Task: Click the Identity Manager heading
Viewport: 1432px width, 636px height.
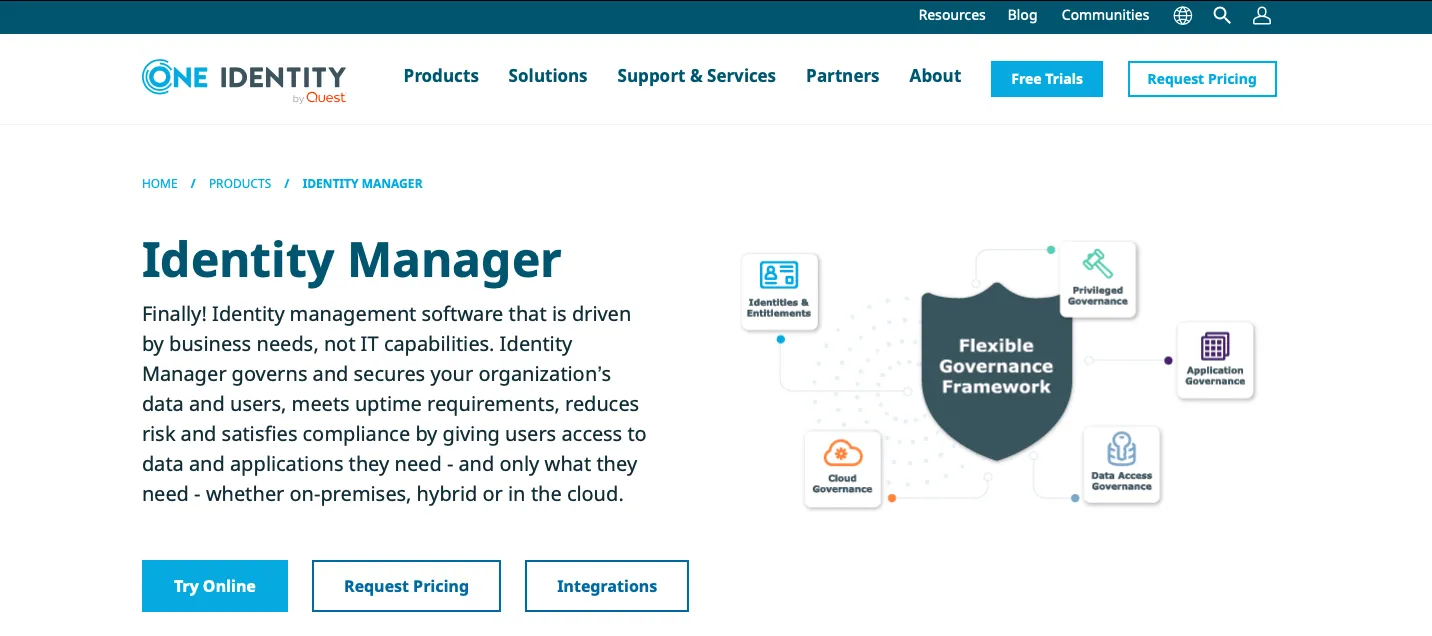Action: pos(351,260)
